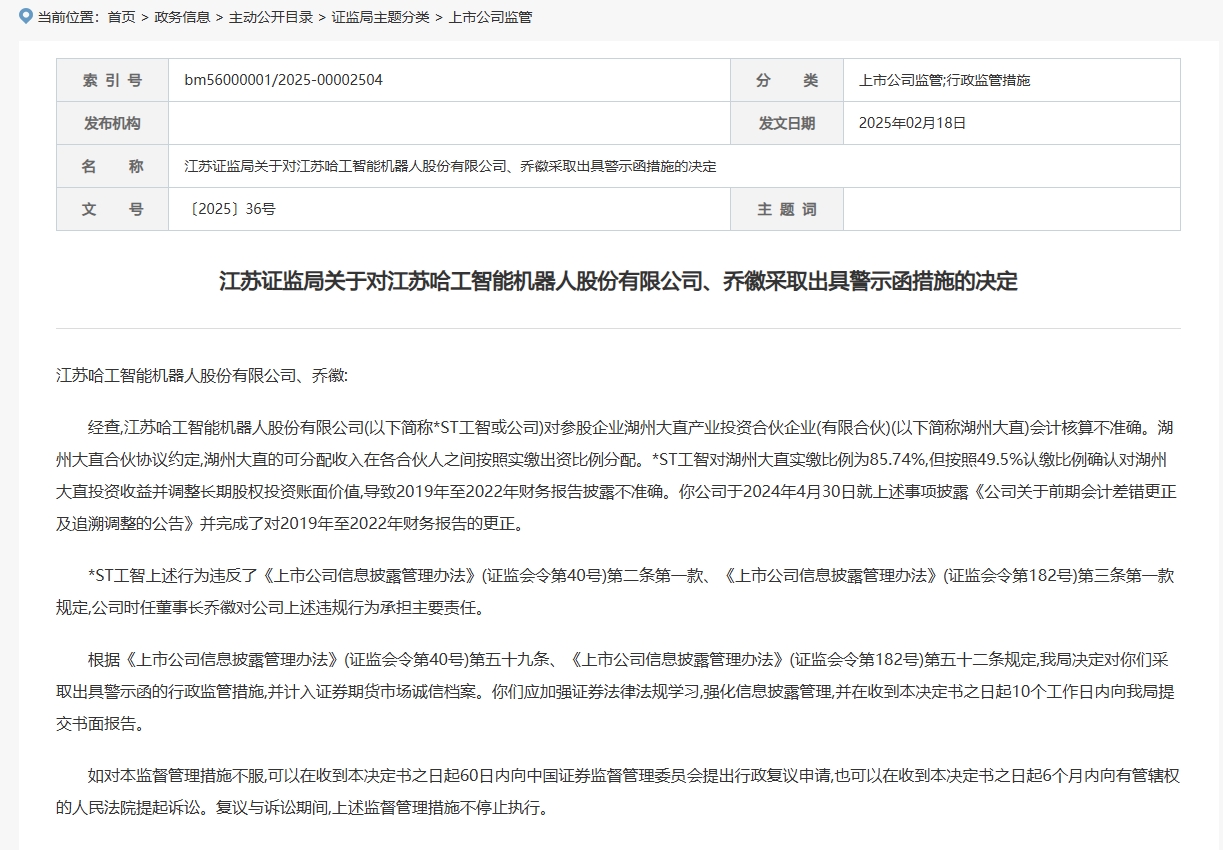Screen dimensions: 1223x850
Task: Click paragraph starting 如对本监督管理措施不服
Action: pyautogui.click(x=617, y=791)
